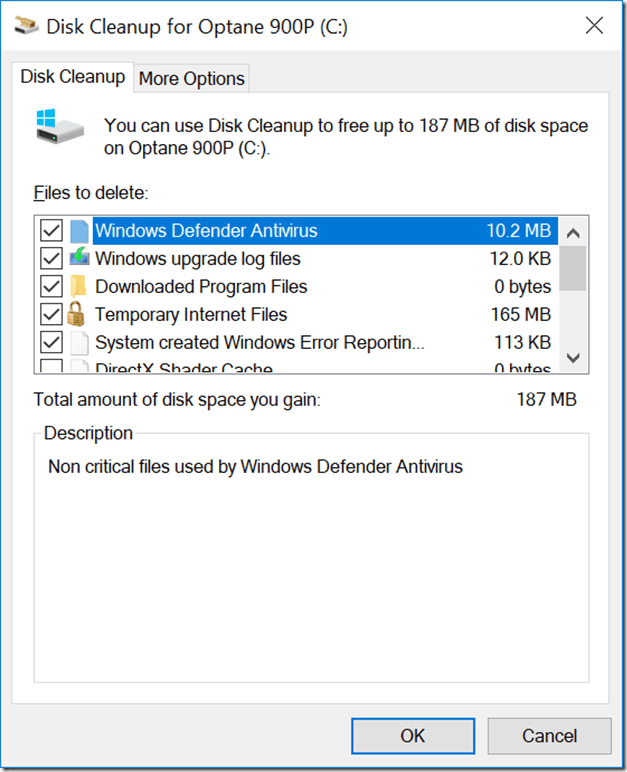627x772 pixels.
Task: Select the Downloaded Program Files row
Action: pyautogui.click(x=298, y=287)
